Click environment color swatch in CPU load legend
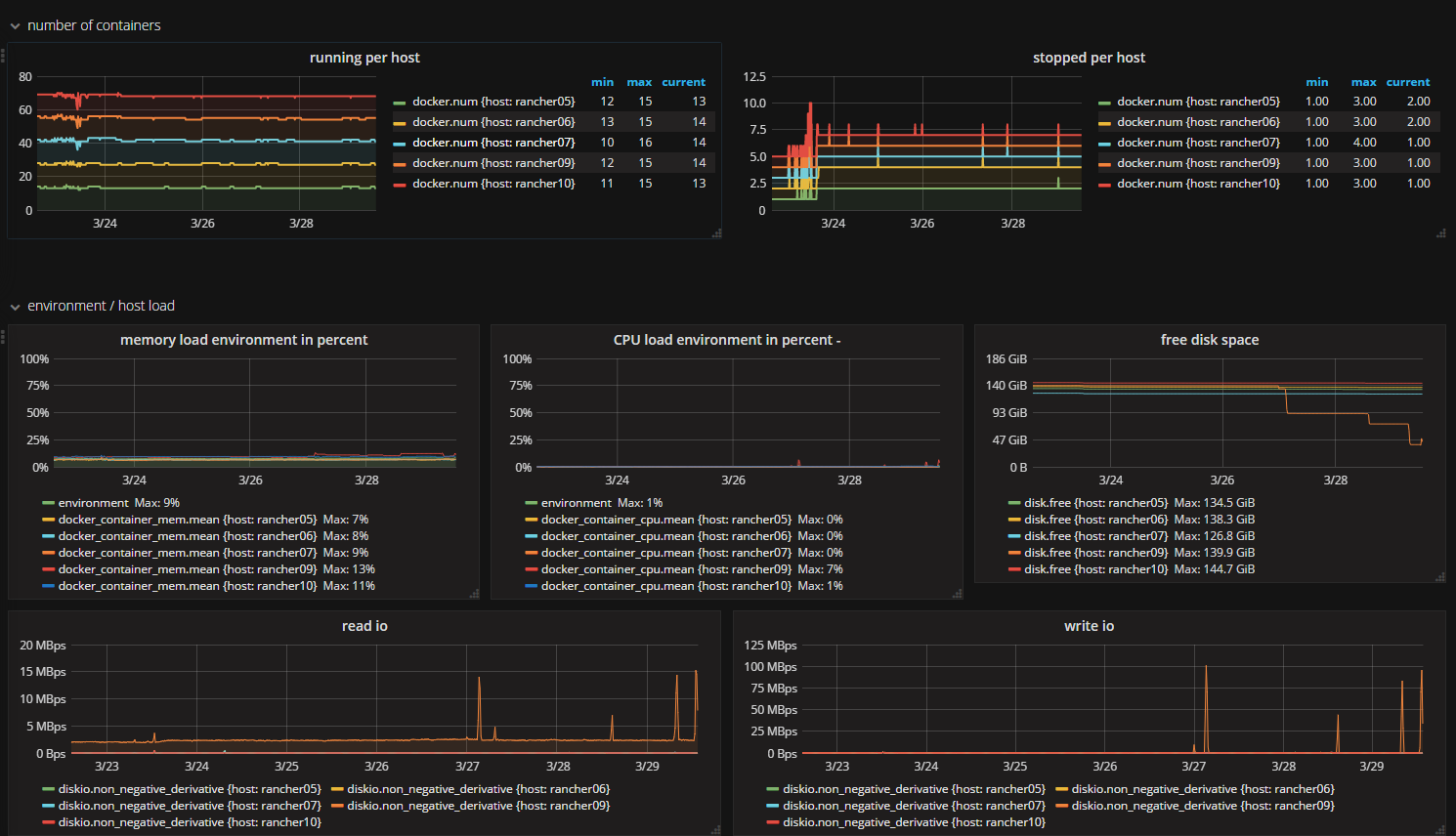Screen dimensions: 1456x836 tap(531, 503)
